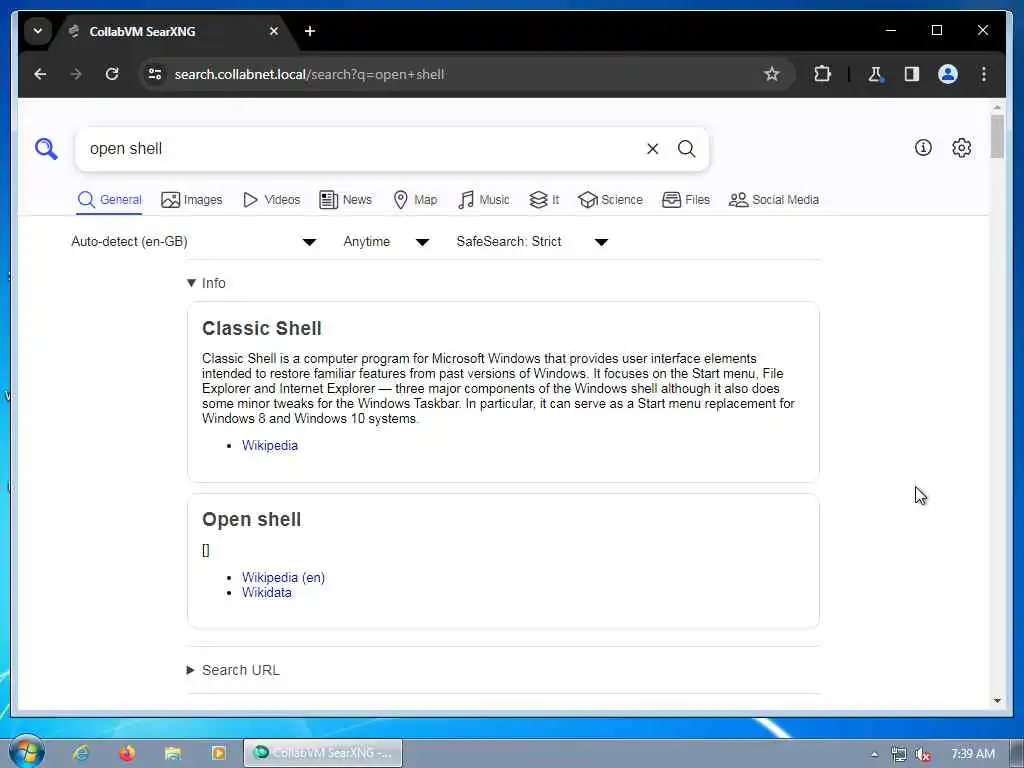Open Chrome's three-dot menu

click(984, 74)
